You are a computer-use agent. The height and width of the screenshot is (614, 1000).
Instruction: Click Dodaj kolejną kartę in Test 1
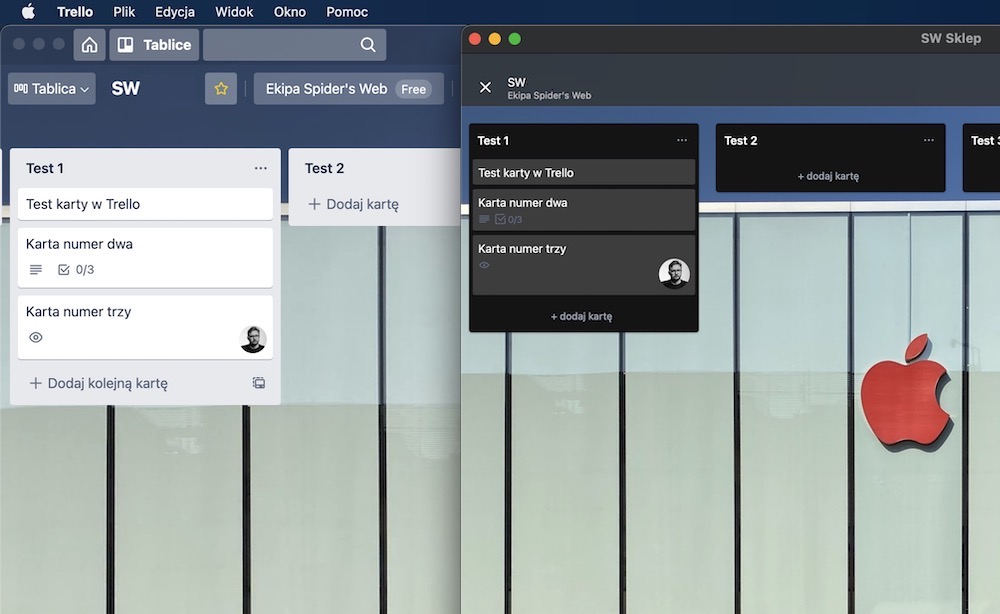coord(99,383)
